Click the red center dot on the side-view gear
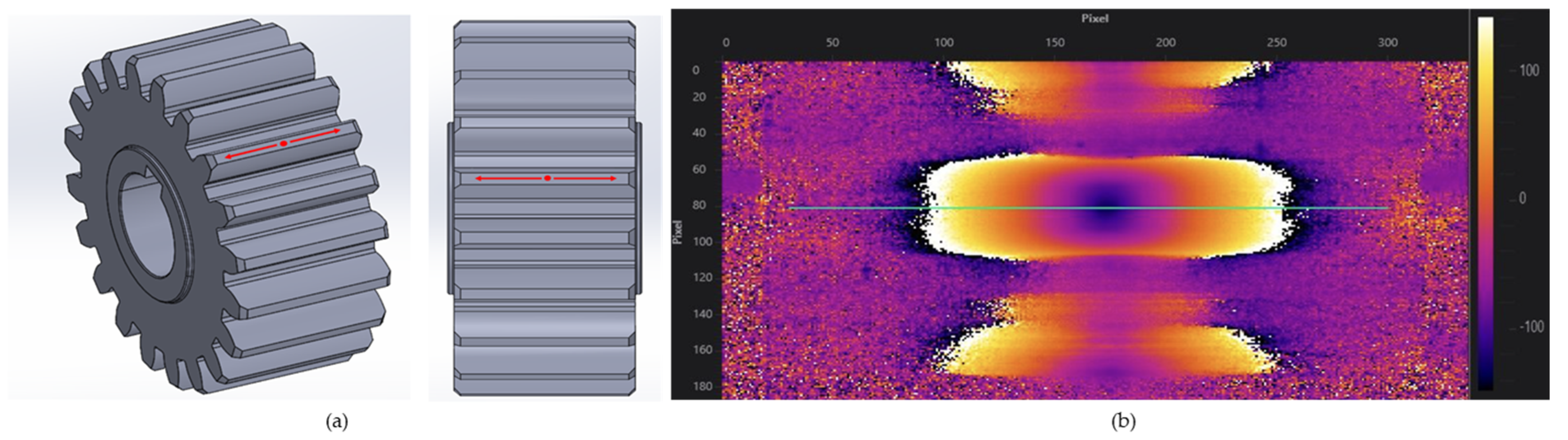The width and height of the screenshot is (1568, 440). coord(547,178)
